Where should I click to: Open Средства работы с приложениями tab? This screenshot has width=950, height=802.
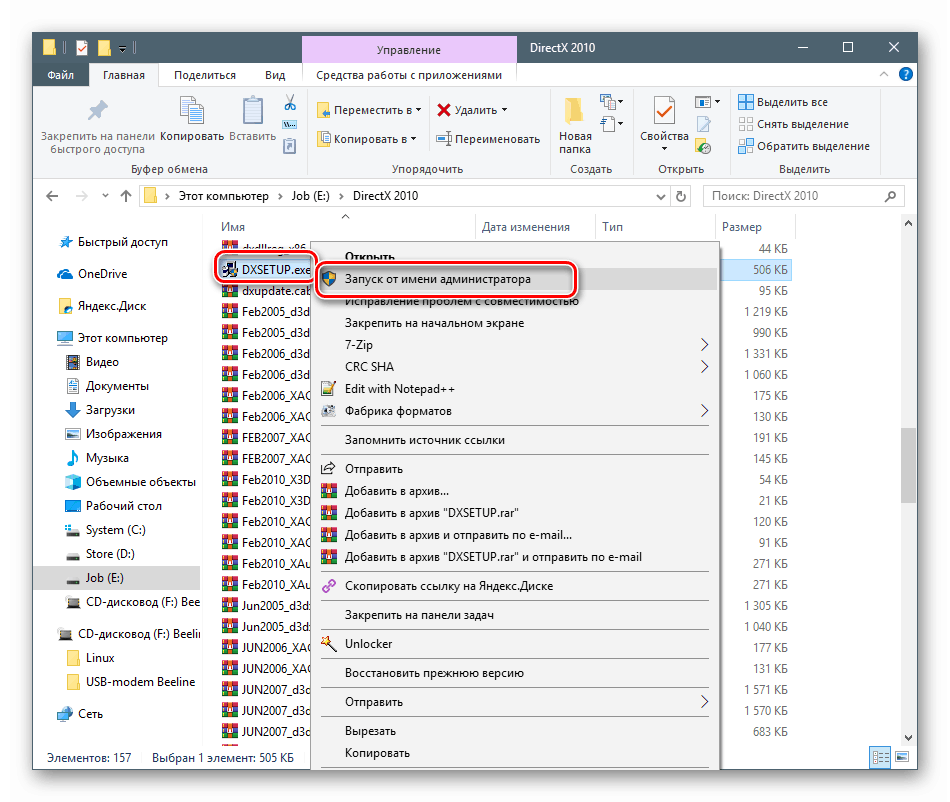(x=409, y=75)
